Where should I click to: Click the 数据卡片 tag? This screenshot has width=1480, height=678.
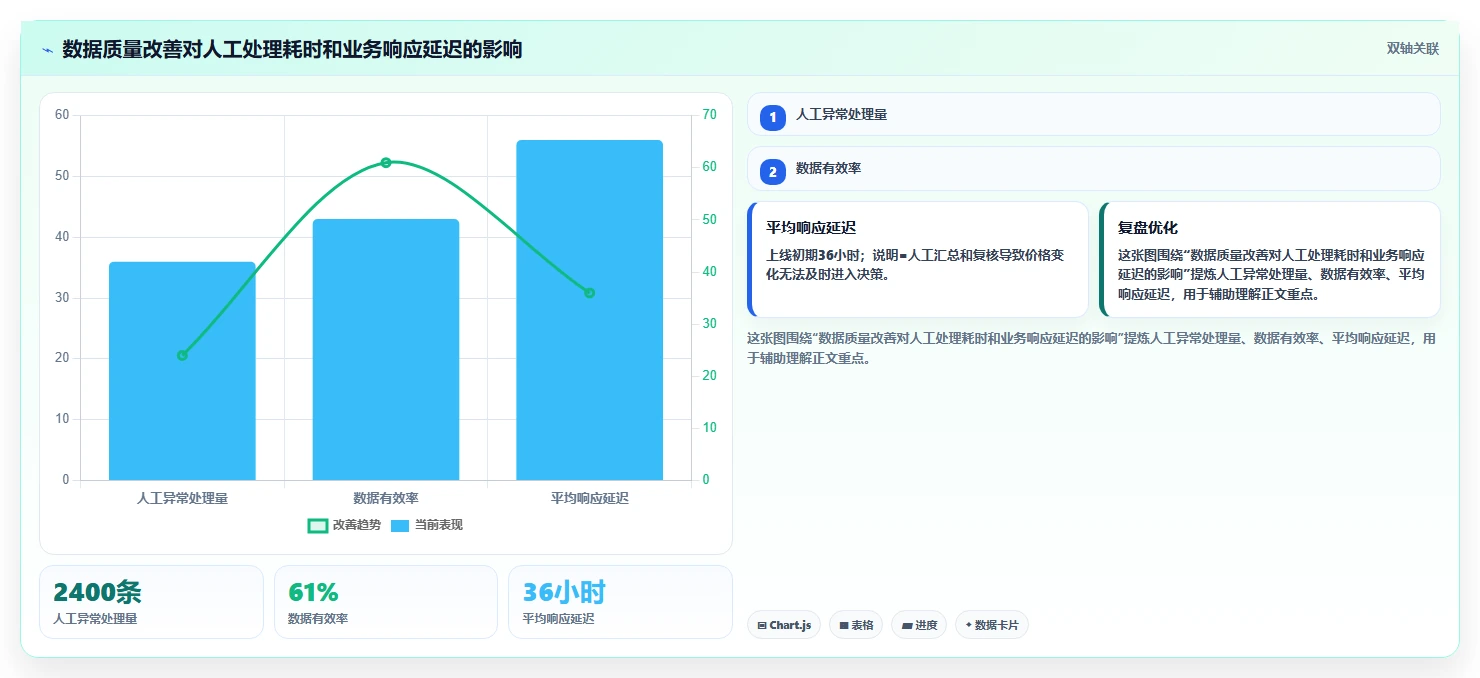(992, 625)
